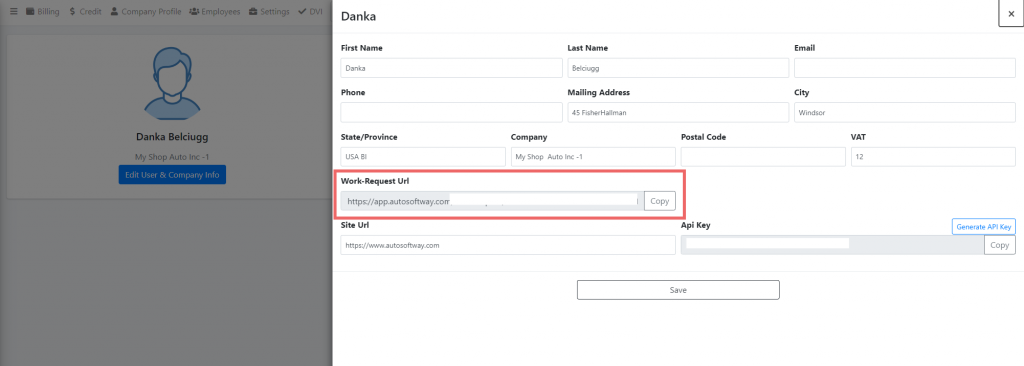Click the Credit dollar icon
1024x366 pixels.
coord(72,12)
